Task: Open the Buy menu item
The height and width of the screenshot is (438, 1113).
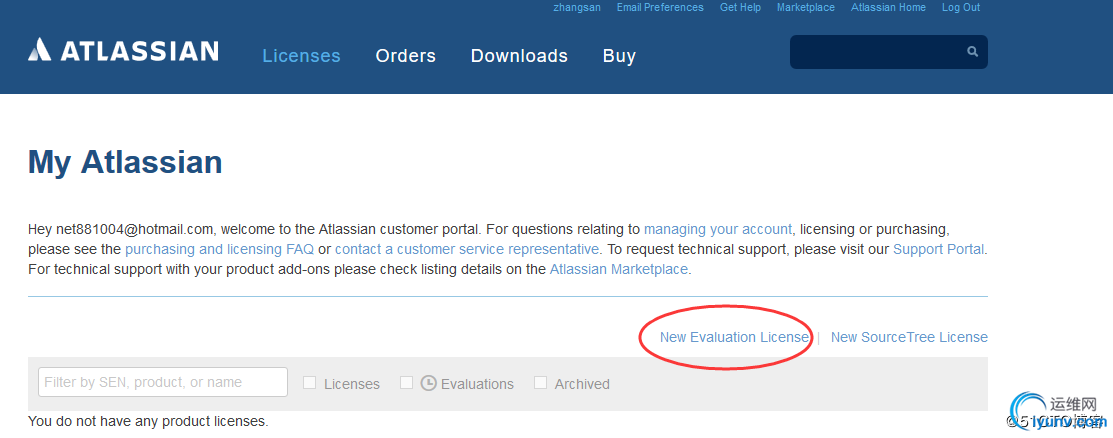Action: (619, 55)
